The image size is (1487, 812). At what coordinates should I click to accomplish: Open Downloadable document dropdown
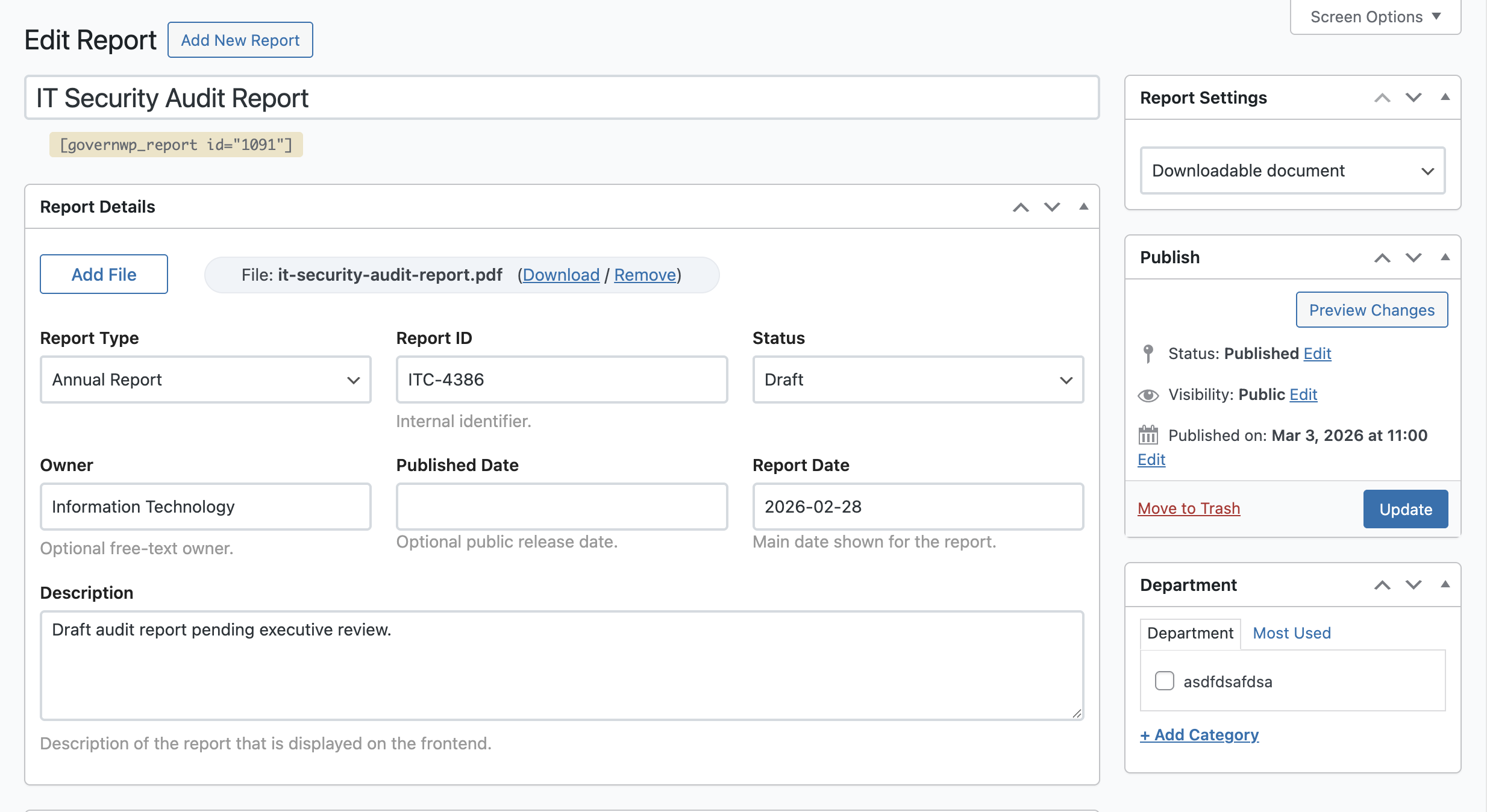tap(1292, 170)
